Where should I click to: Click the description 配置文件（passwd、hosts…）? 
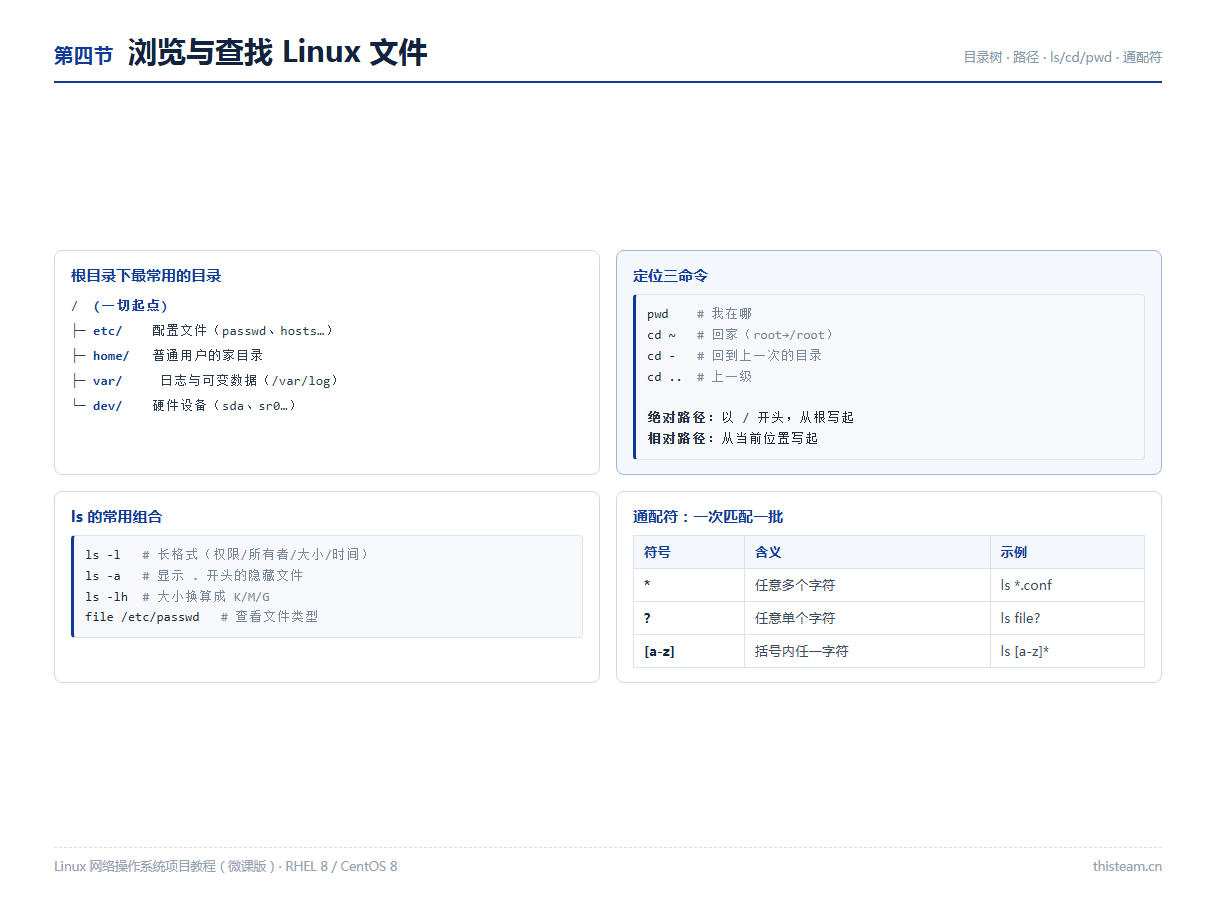coord(243,330)
